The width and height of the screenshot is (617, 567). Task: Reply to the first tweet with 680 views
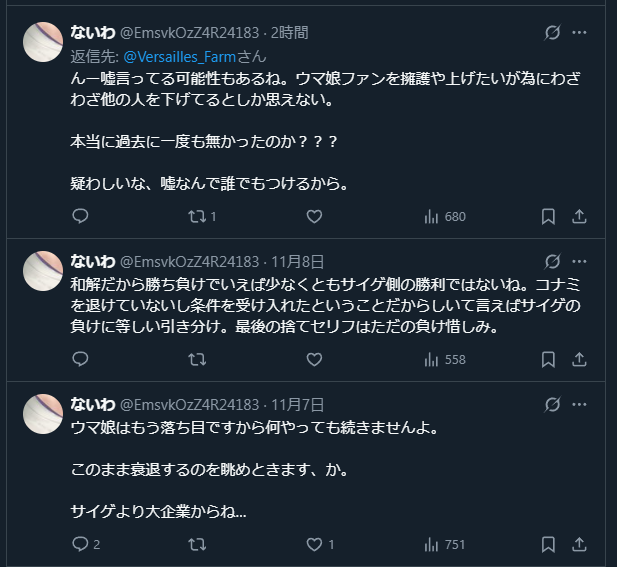81,216
